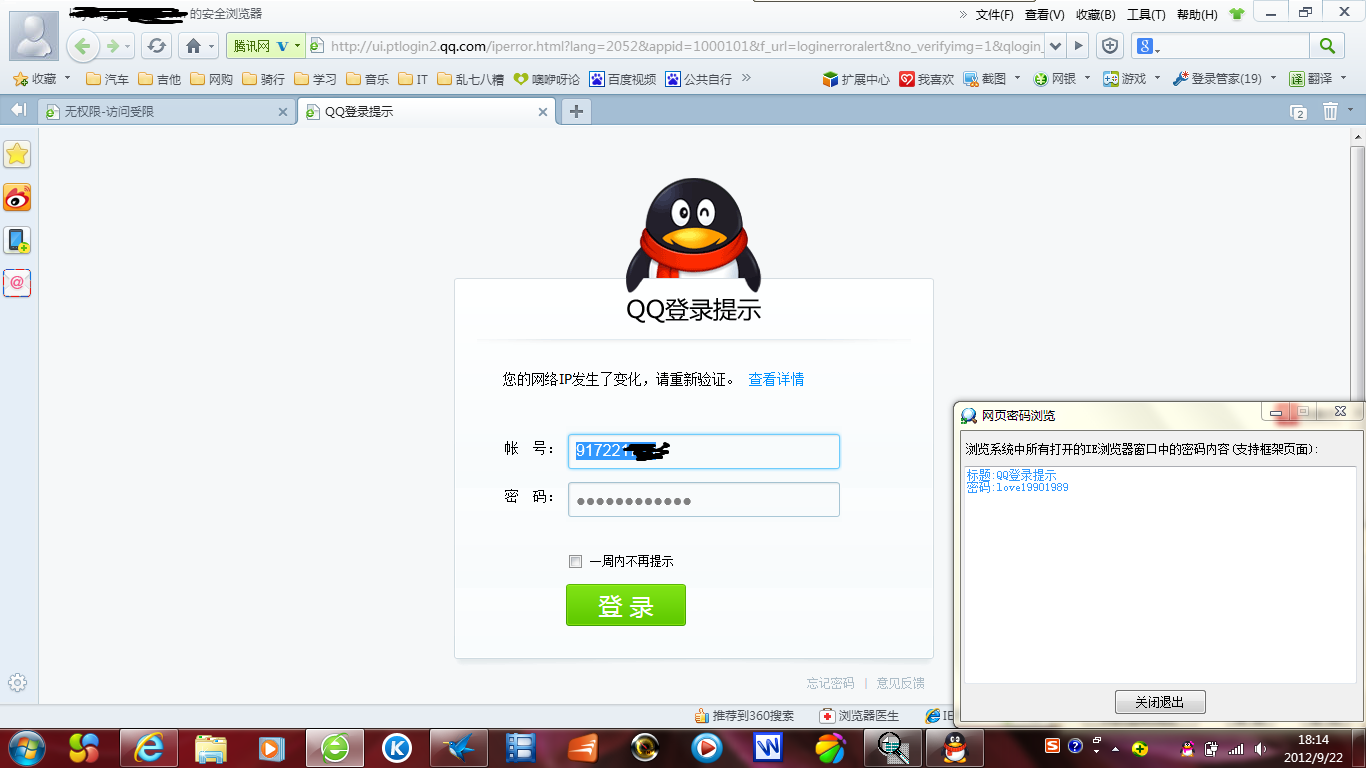Click the 忘记密码 link

pos(831,683)
